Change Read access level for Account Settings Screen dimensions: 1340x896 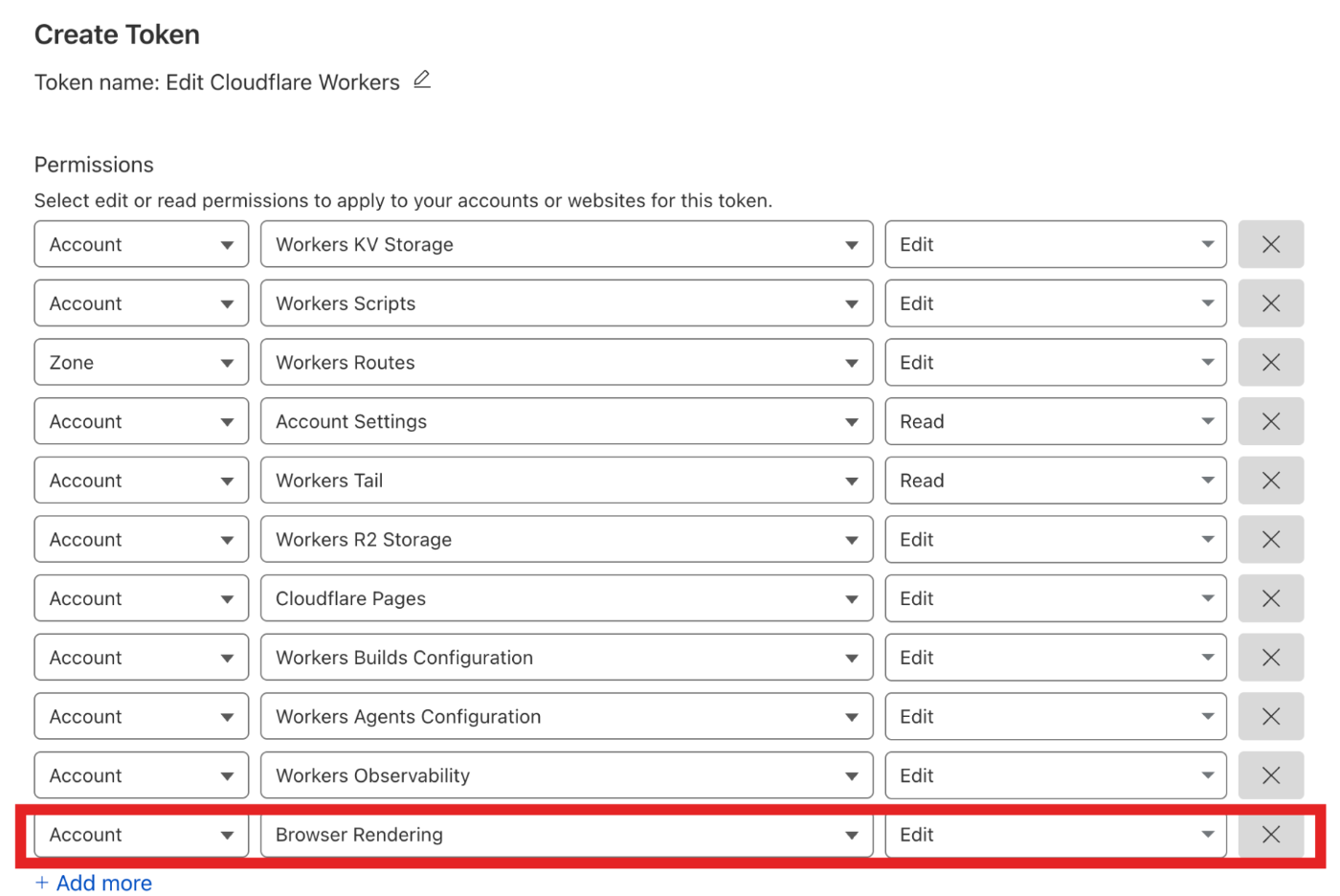coord(1056,421)
